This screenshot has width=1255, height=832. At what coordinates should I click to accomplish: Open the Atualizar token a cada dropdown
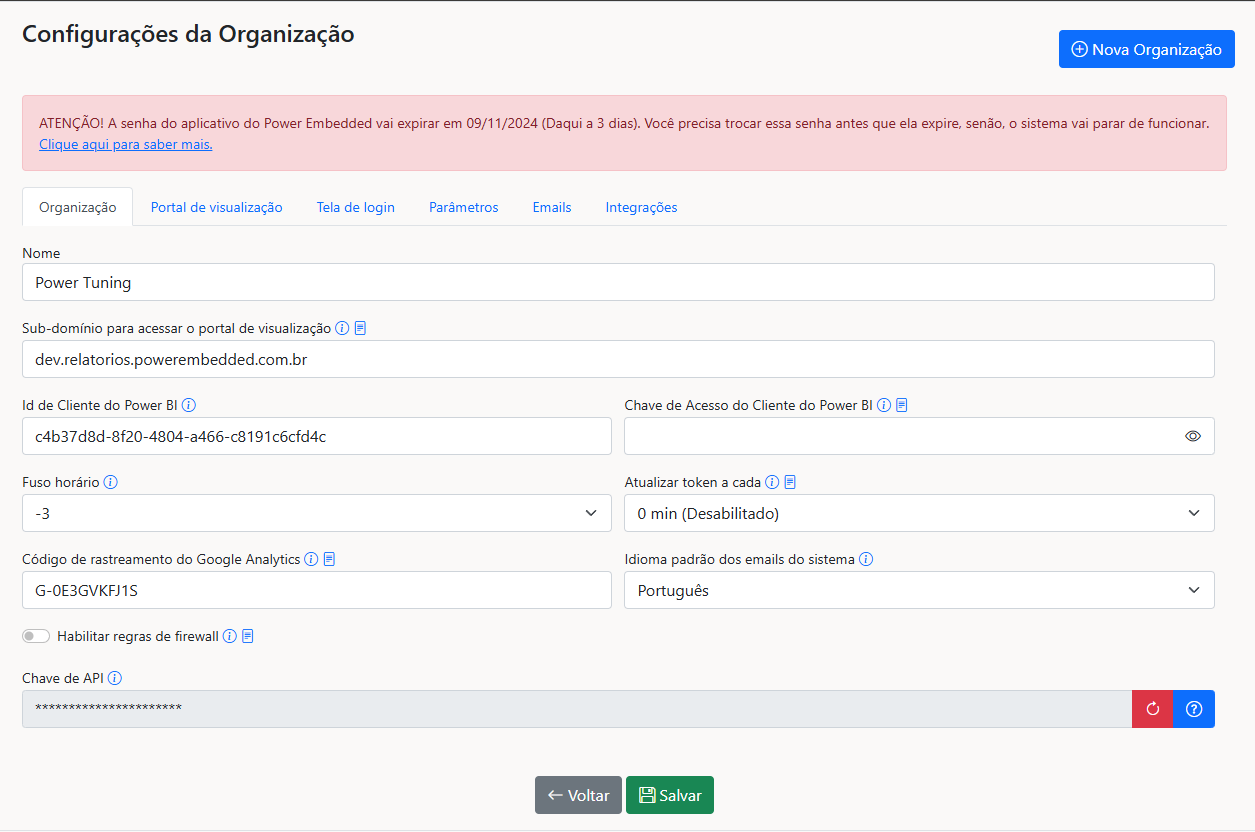(919, 513)
